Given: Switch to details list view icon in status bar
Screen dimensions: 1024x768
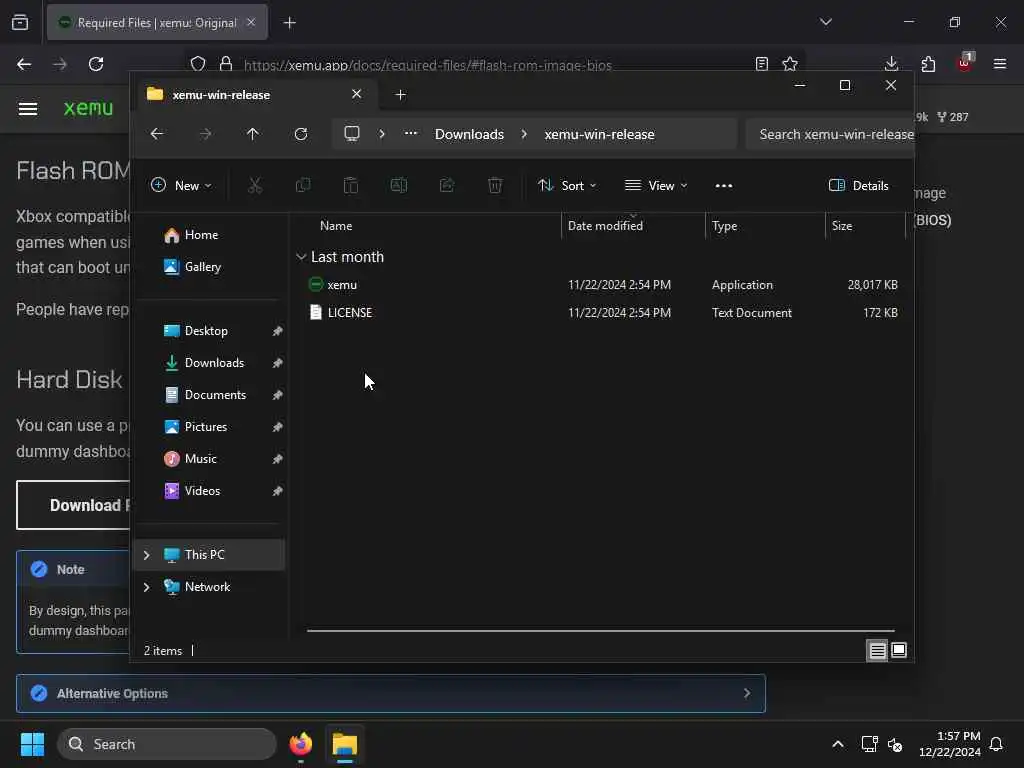Looking at the screenshot, I should (877, 650).
